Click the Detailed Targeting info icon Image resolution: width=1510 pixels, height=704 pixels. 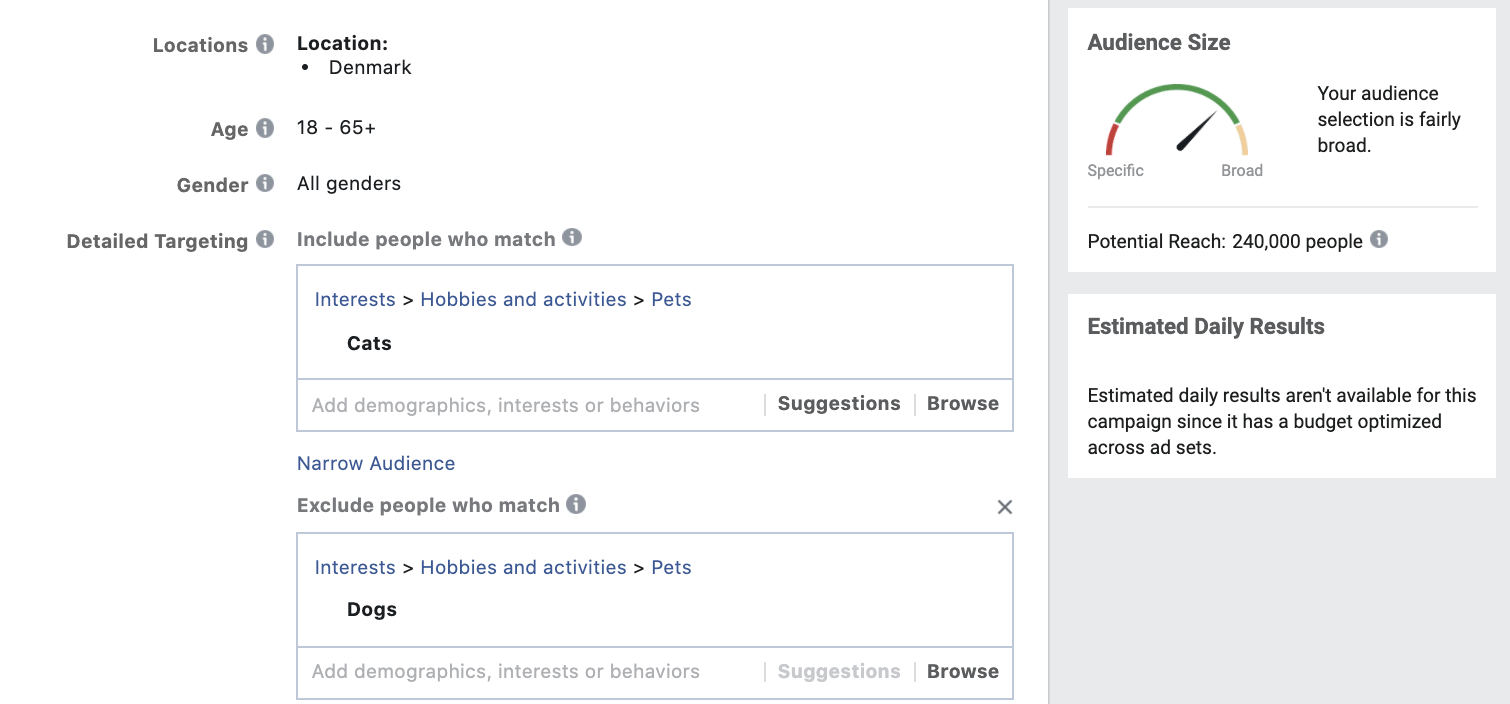pyautogui.click(x=264, y=240)
